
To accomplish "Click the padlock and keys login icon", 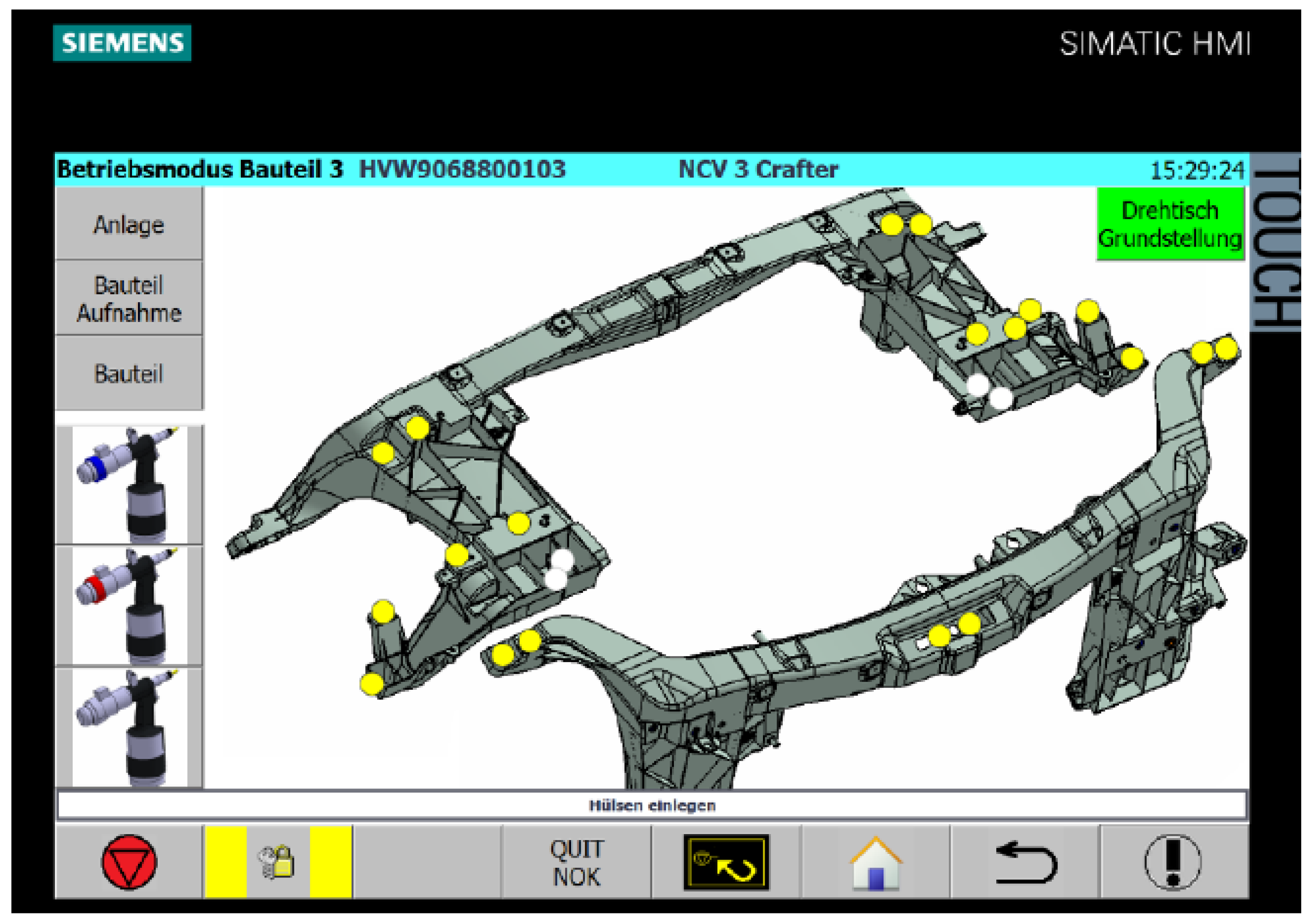I will tap(277, 862).
